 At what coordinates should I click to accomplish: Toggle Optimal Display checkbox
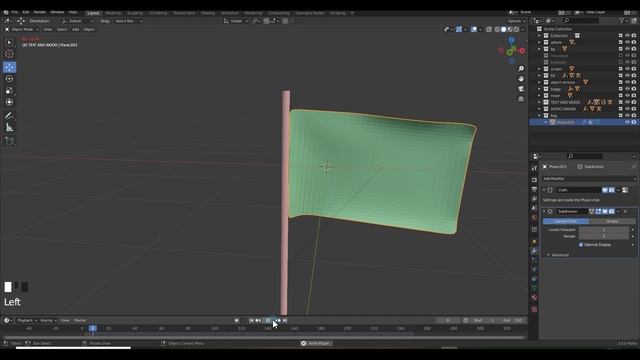tap(581, 245)
